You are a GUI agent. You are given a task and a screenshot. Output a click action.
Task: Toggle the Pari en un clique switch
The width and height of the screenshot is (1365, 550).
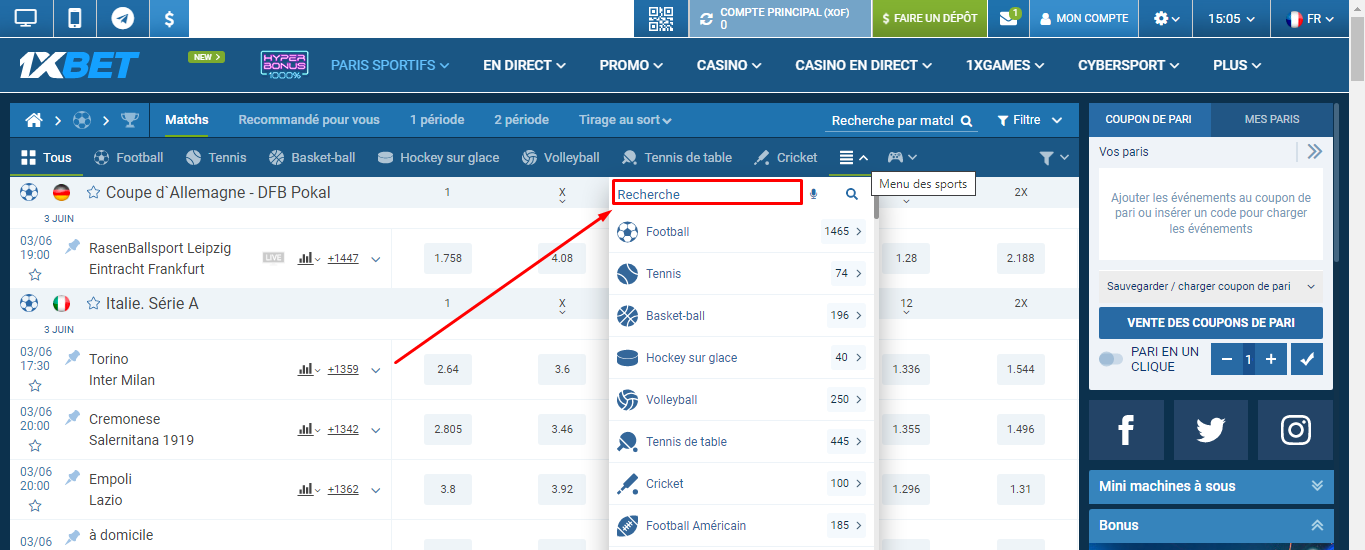(1111, 359)
